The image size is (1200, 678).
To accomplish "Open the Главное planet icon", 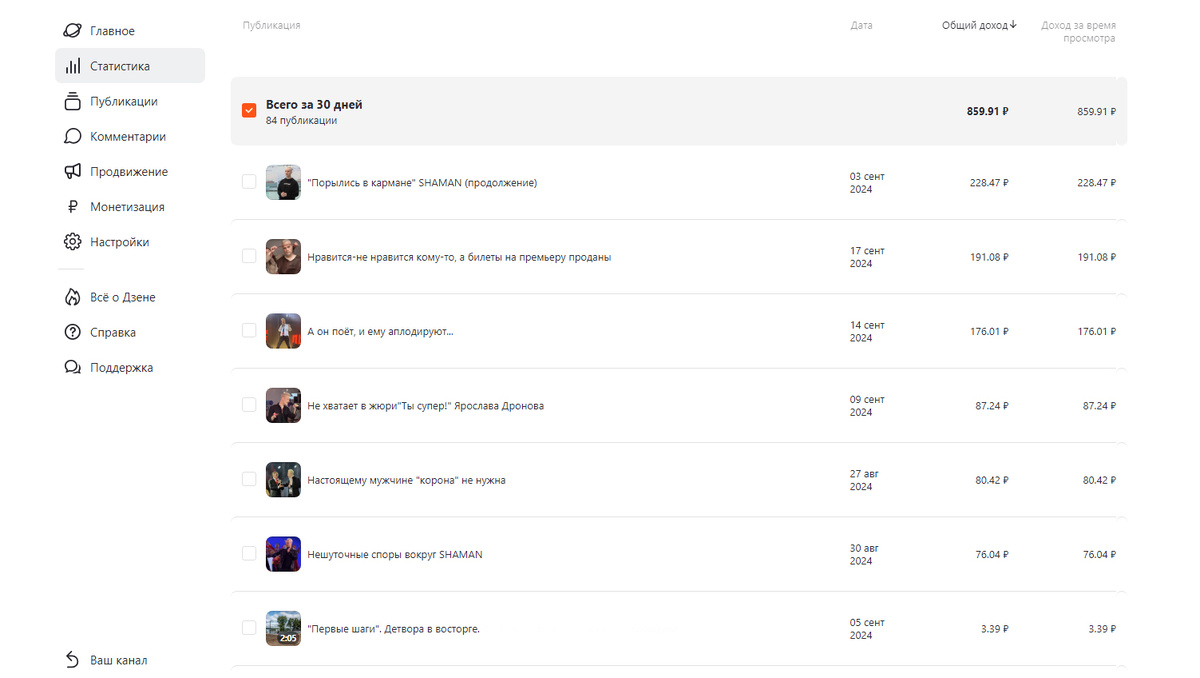I will pos(72,31).
